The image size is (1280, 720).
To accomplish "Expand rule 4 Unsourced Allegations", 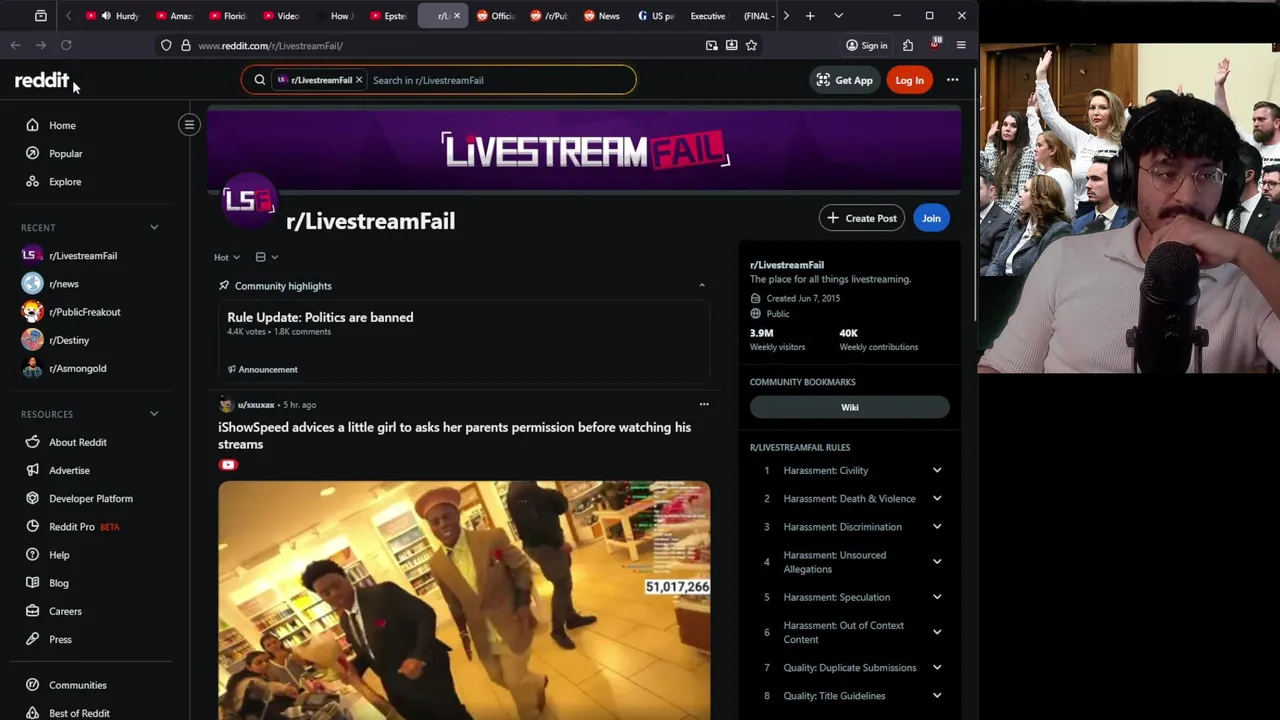I will (937, 562).
